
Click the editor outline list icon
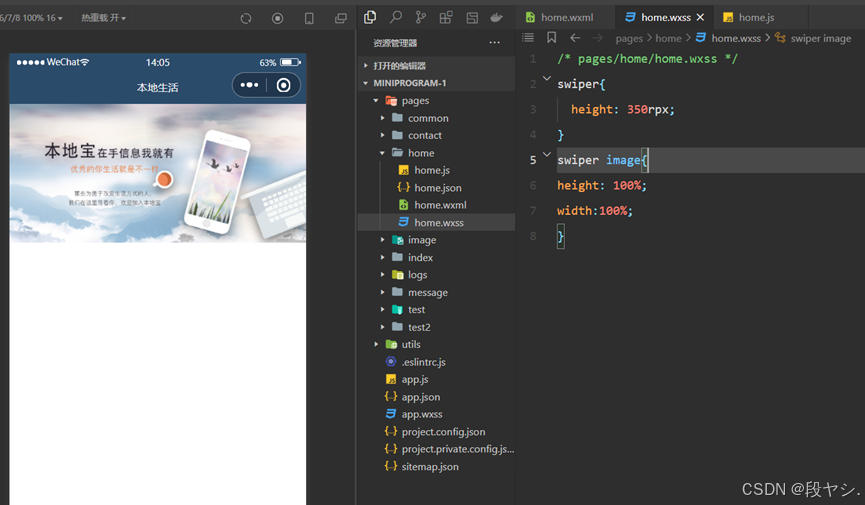tap(528, 38)
